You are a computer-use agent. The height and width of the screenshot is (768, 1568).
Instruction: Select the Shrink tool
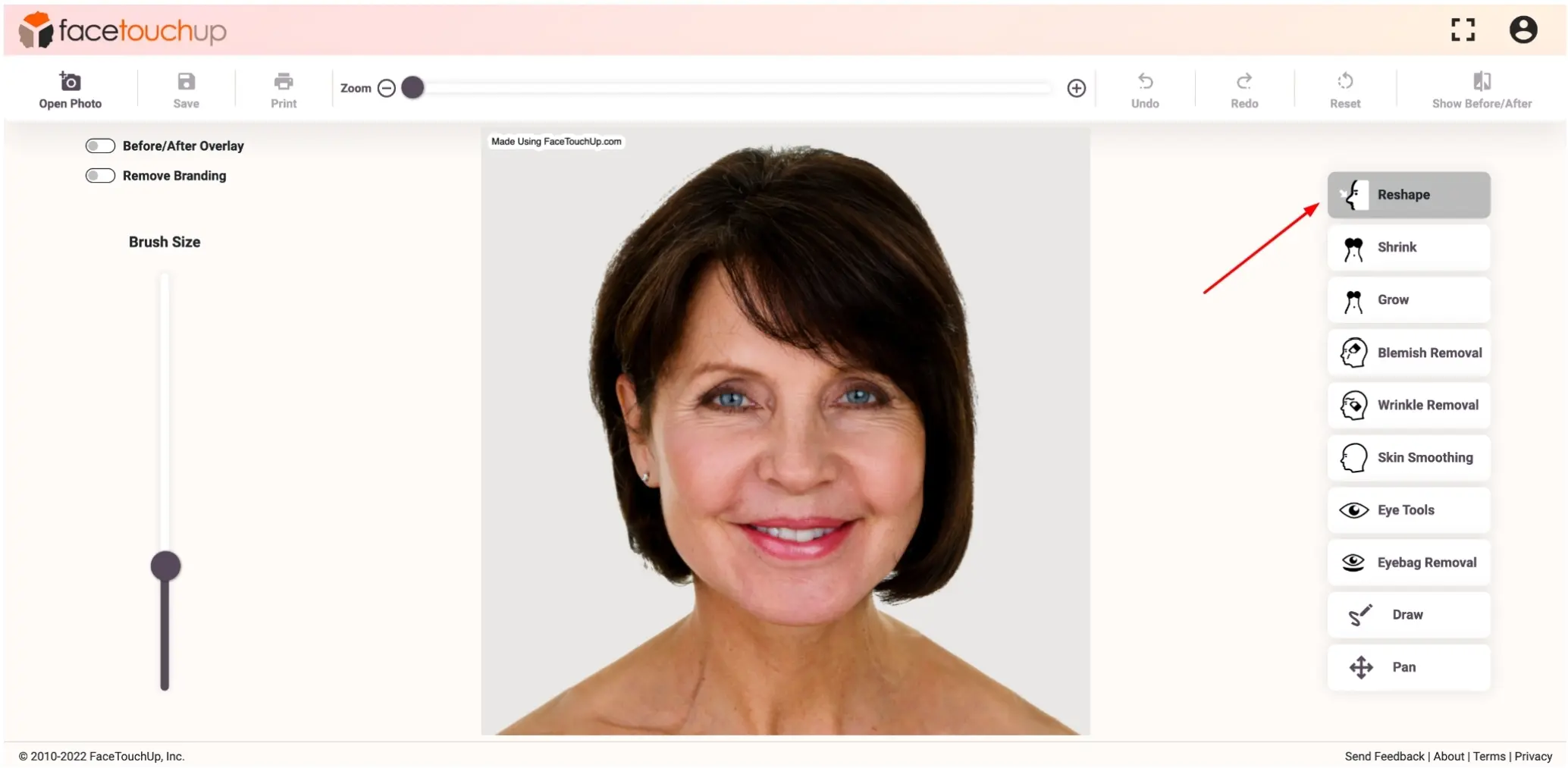1408,247
